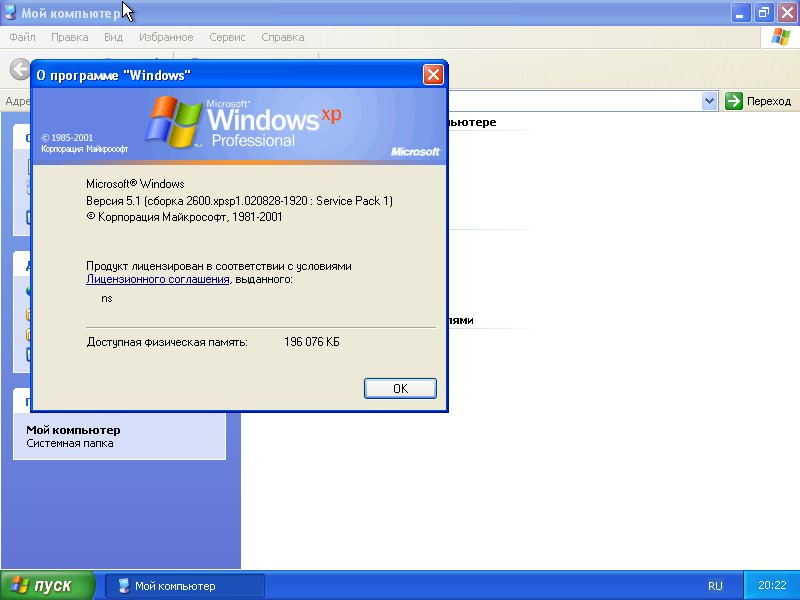Click the computer icon in taskbar button

(123, 586)
